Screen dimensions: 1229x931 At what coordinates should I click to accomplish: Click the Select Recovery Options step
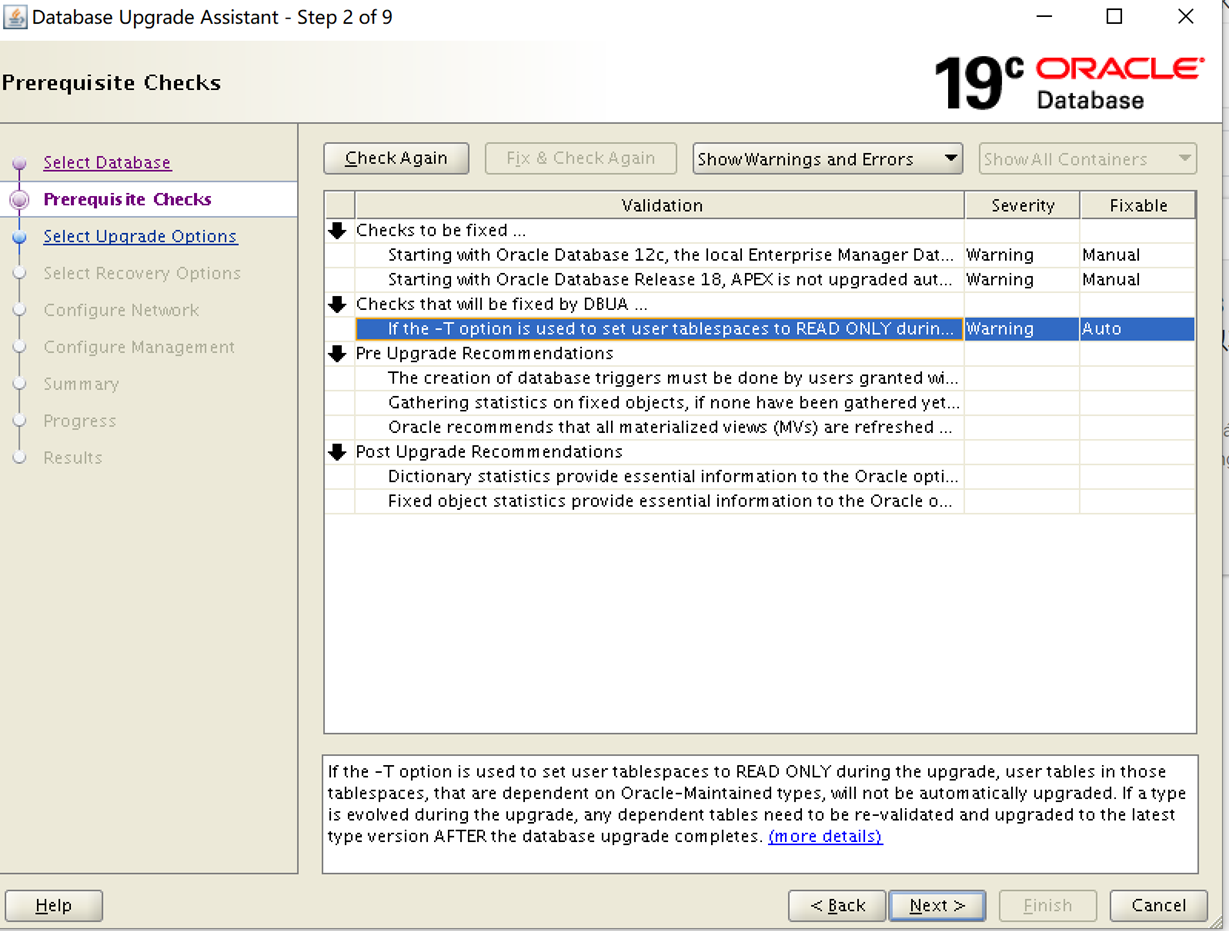(142, 273)
